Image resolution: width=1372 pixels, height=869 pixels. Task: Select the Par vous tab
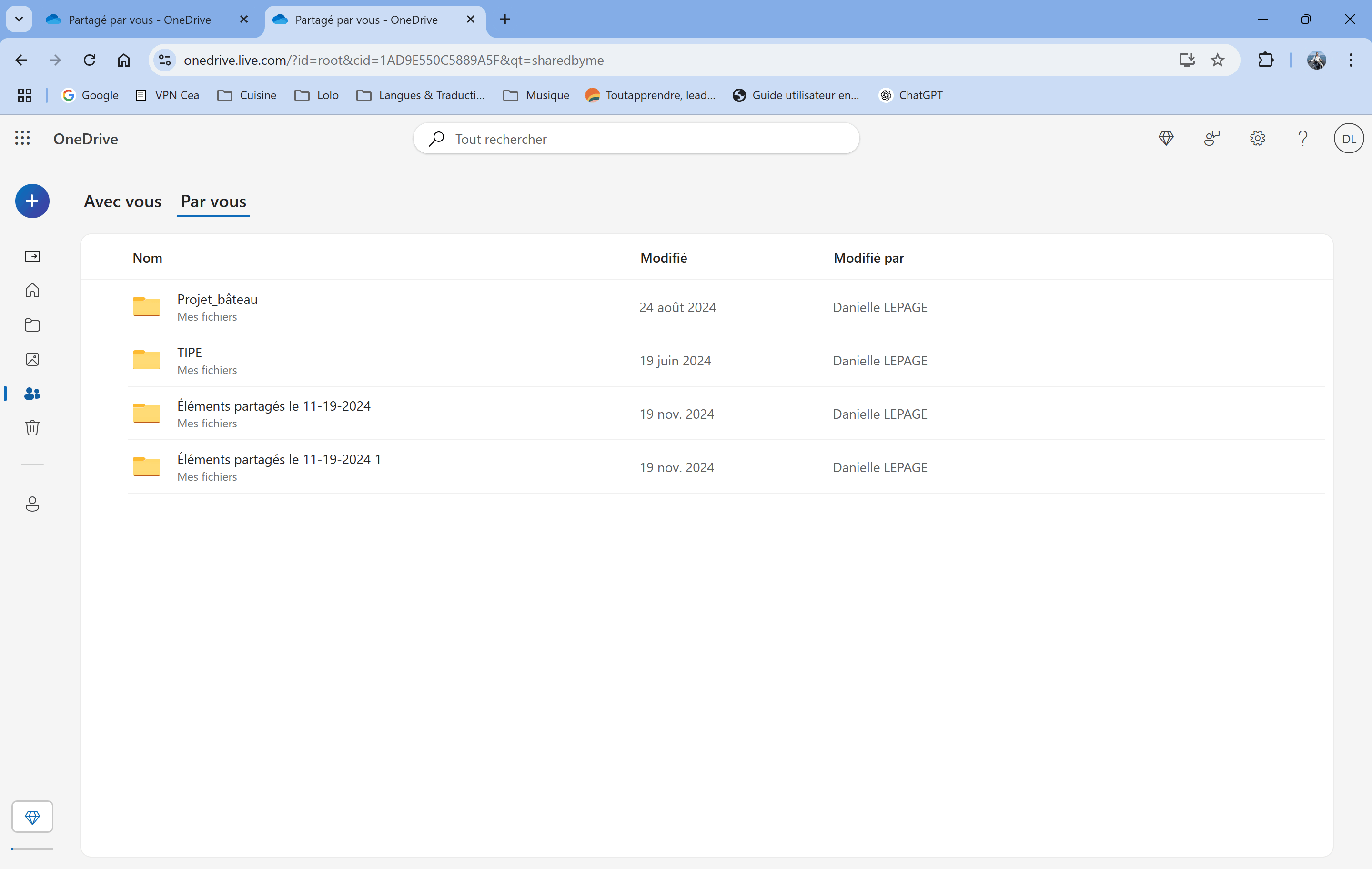pos(214,201)
